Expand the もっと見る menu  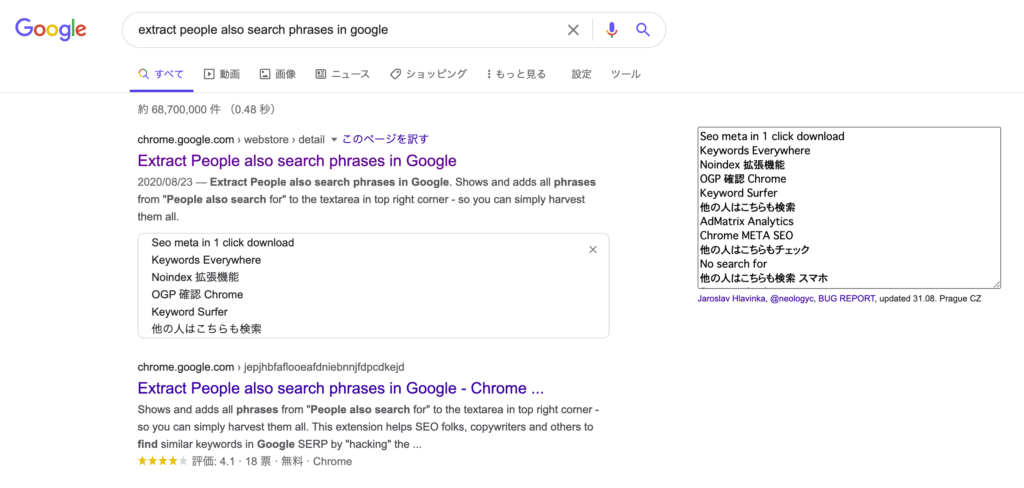point(517,74)
